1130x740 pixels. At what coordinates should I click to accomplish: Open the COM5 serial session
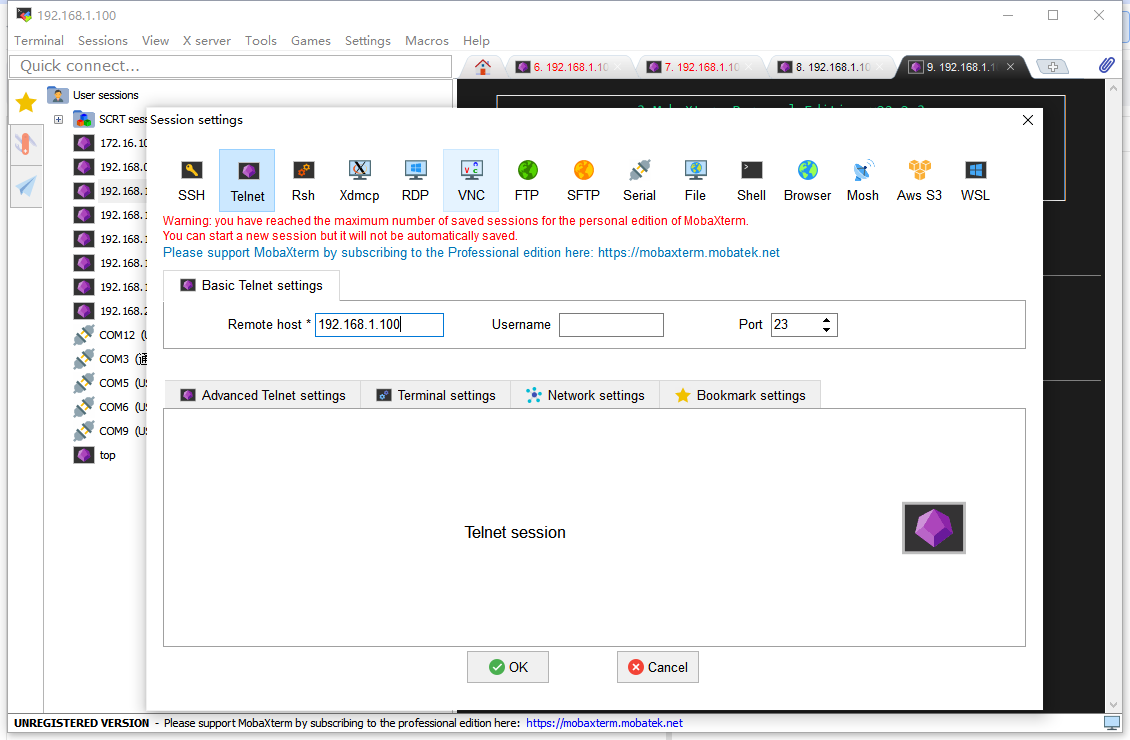coord(110,383)
